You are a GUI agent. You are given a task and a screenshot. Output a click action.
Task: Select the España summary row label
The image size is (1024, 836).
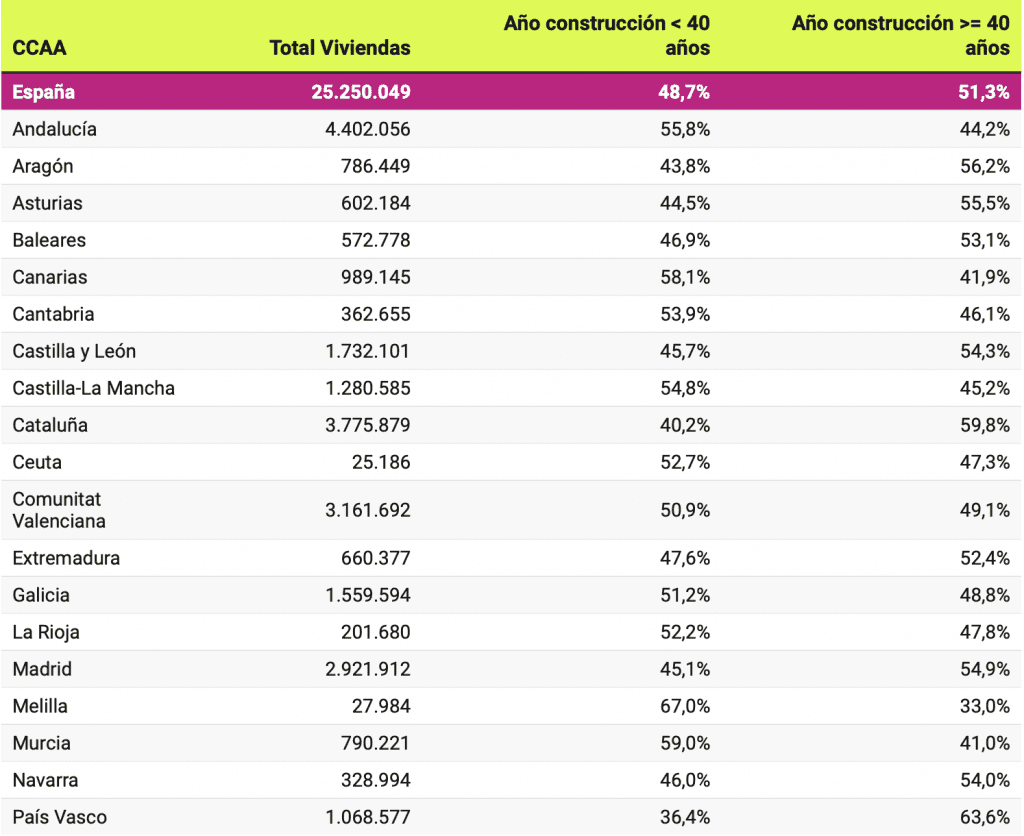coord(44,92)
